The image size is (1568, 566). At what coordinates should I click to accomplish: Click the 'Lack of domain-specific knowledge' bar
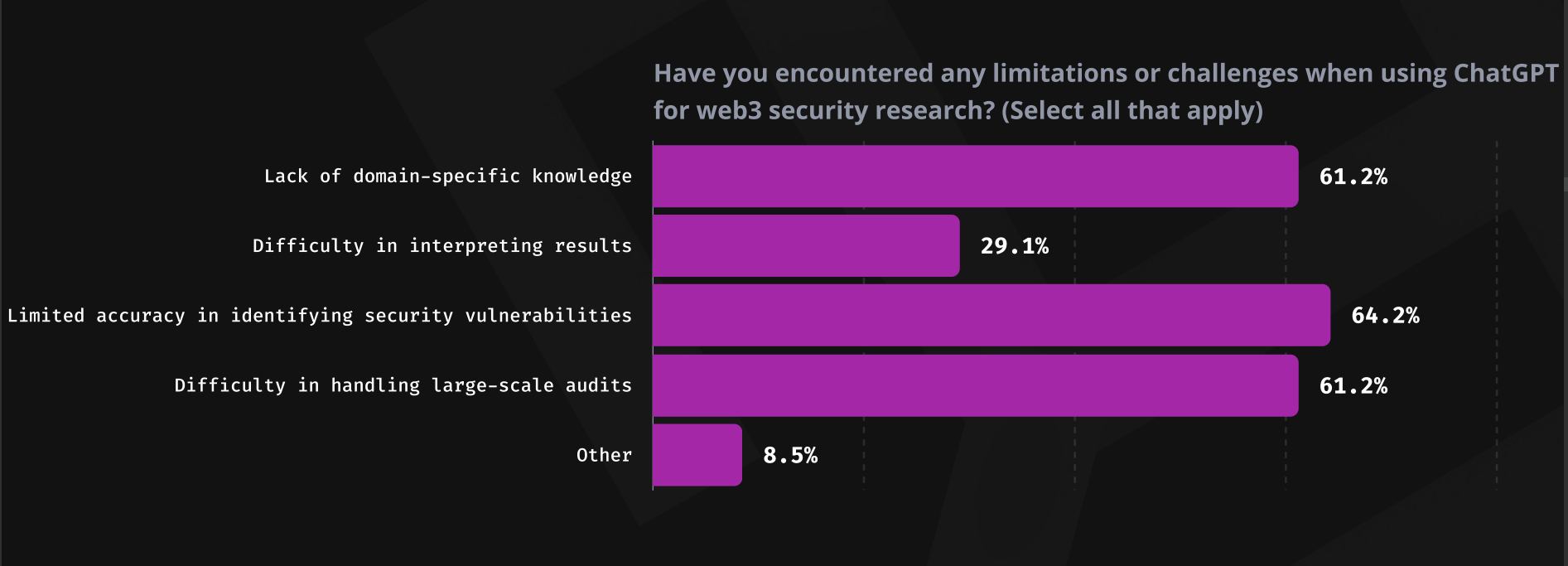click(975, 177)
